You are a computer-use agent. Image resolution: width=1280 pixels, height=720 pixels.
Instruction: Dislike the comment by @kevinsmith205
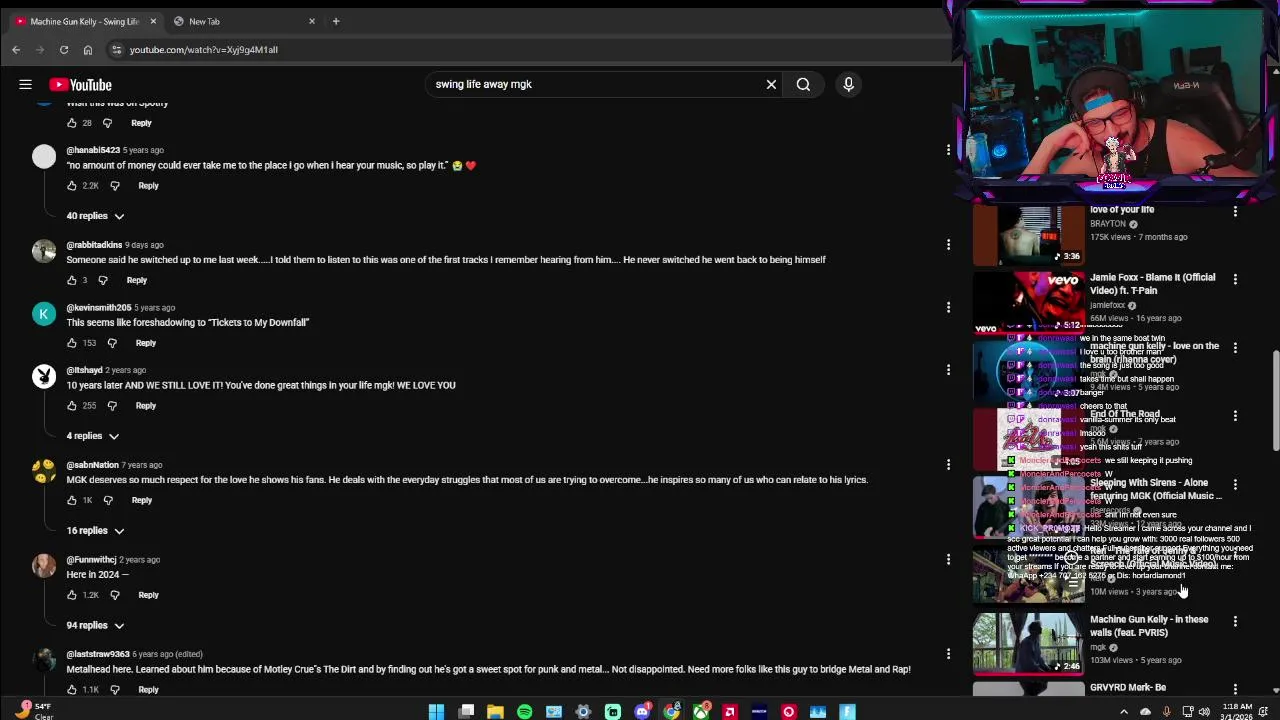pos(112,343)
